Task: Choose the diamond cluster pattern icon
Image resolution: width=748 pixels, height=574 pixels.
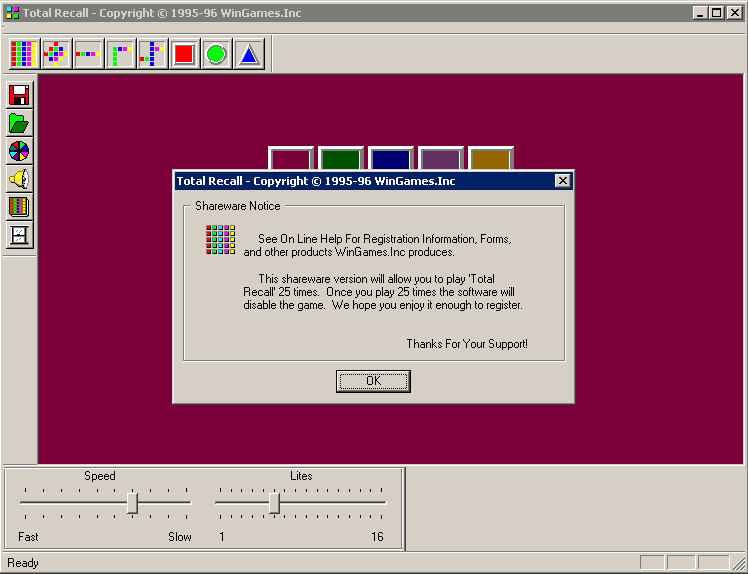Action: click(56, 54)
